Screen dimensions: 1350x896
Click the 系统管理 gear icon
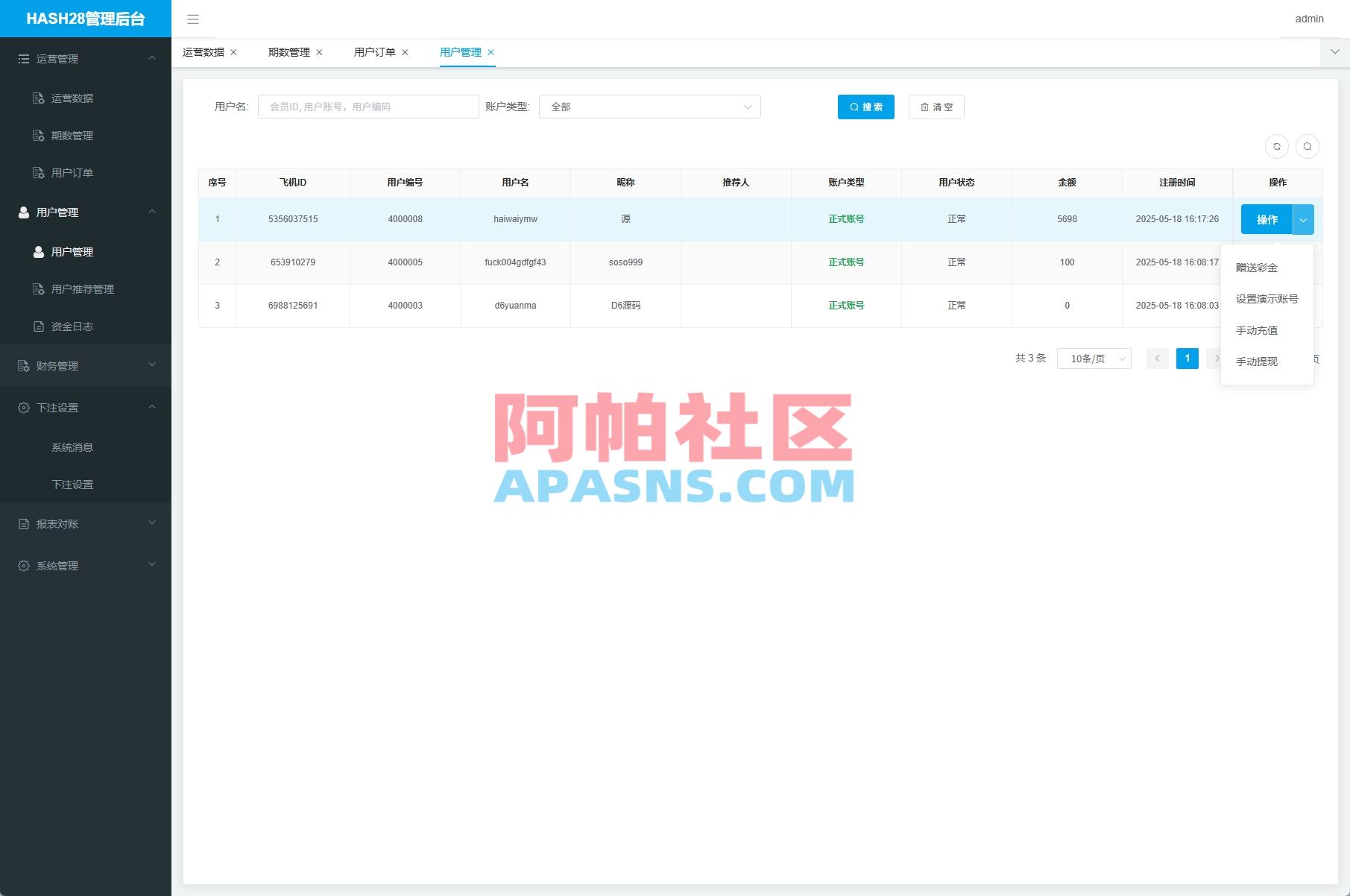coord(22,565)
